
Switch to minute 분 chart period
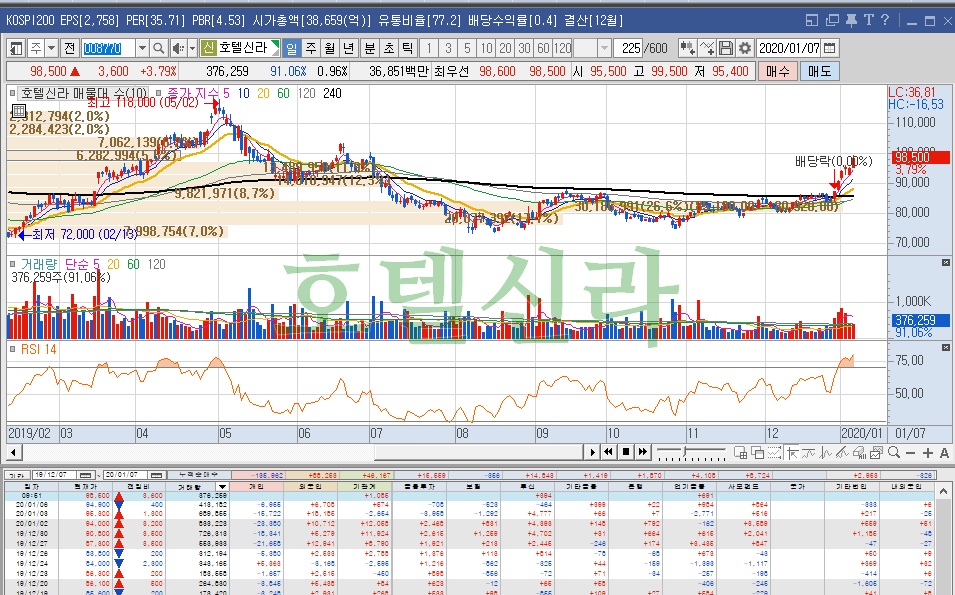[x=370, y=48]
